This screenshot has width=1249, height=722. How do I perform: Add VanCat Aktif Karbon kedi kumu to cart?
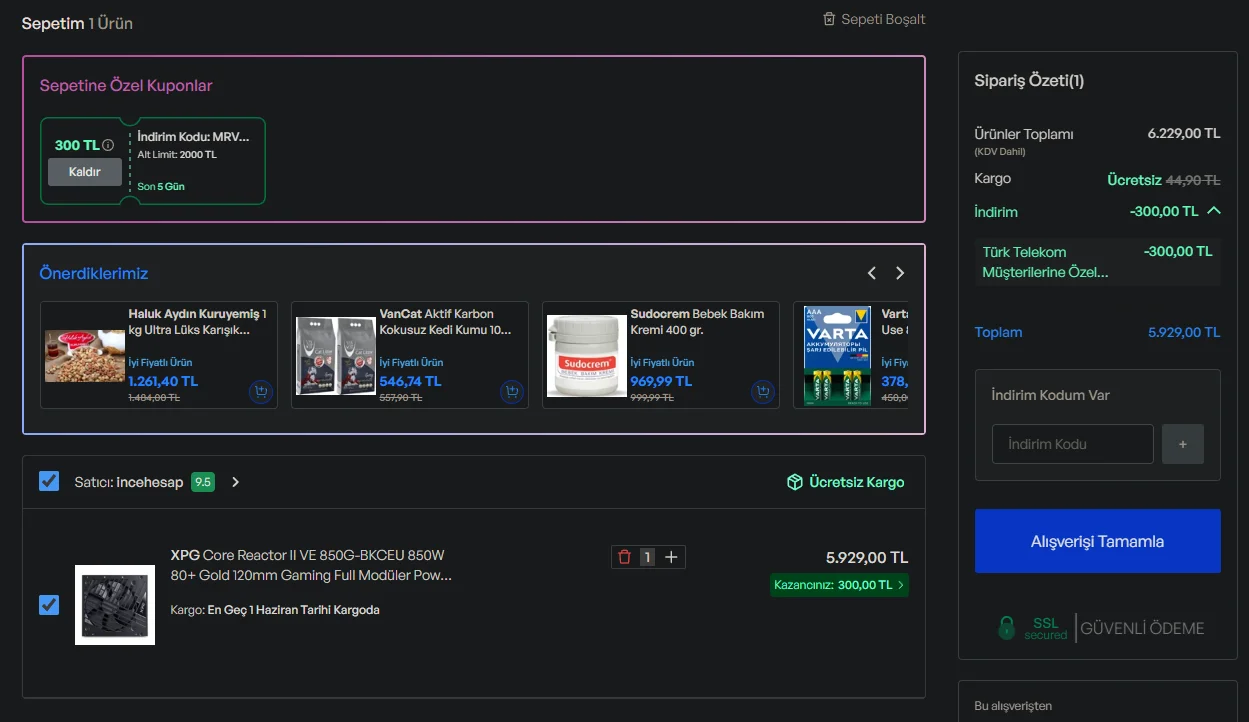511,392
